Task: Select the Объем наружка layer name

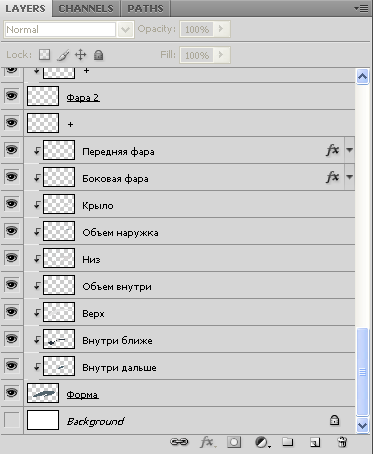Action: 120,233
